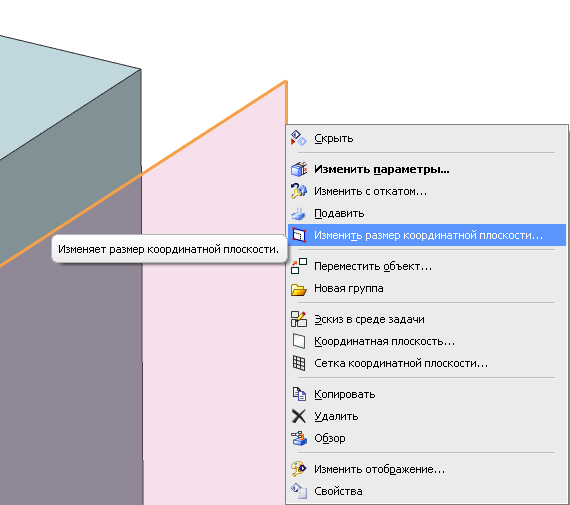Select Новая группа menu entry
The width and height of the screenshot is (570, 505).
click(427, 288)
